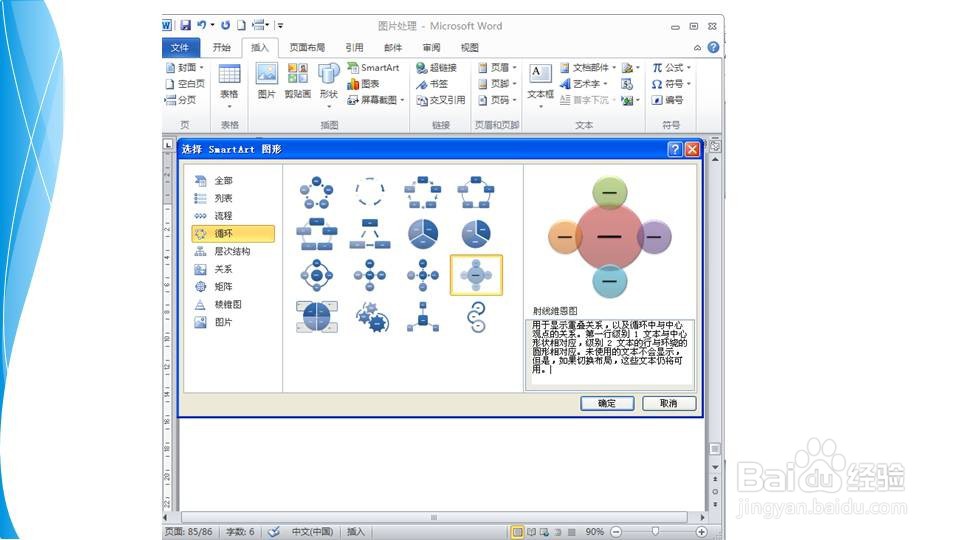Add a bookmark (书签)
Screen dimensions: 960x540
[x=432, y=84]
